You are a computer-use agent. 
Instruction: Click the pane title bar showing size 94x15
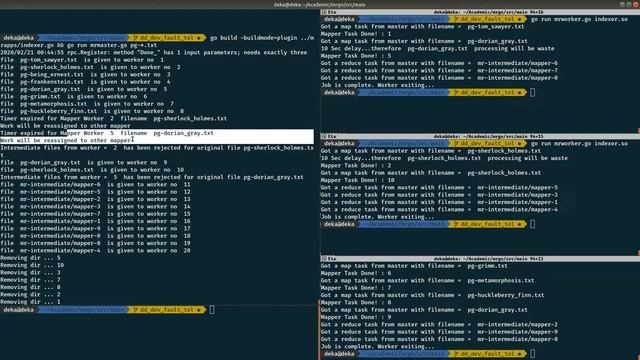[480, 136]
